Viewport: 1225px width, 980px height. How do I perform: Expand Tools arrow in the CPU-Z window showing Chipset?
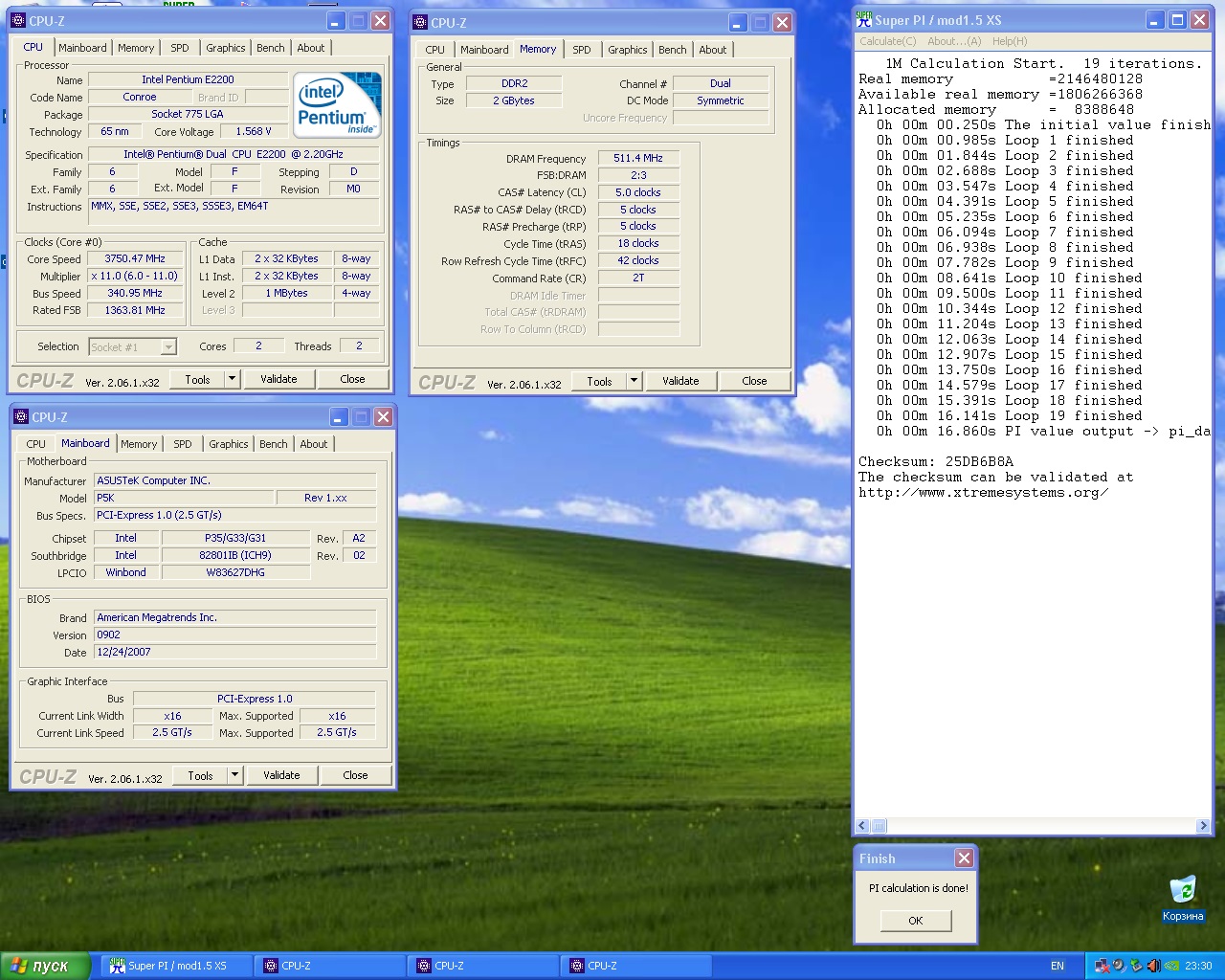(x=234, y=775)
